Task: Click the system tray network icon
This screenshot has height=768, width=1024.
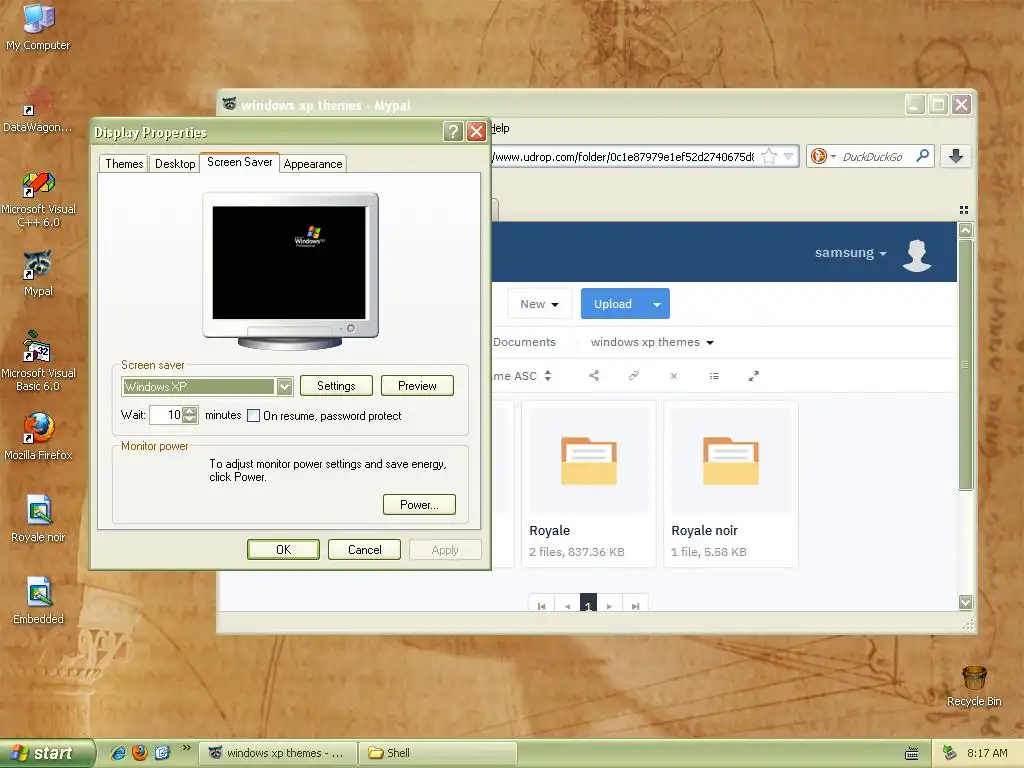Action: point(950,753)
